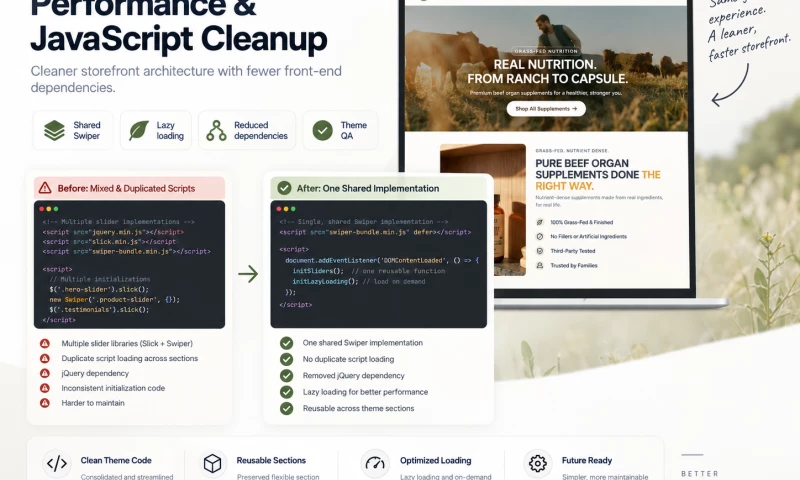Click the text Removed jQuery dependency

pyautogui.click(x=354, y=375)
